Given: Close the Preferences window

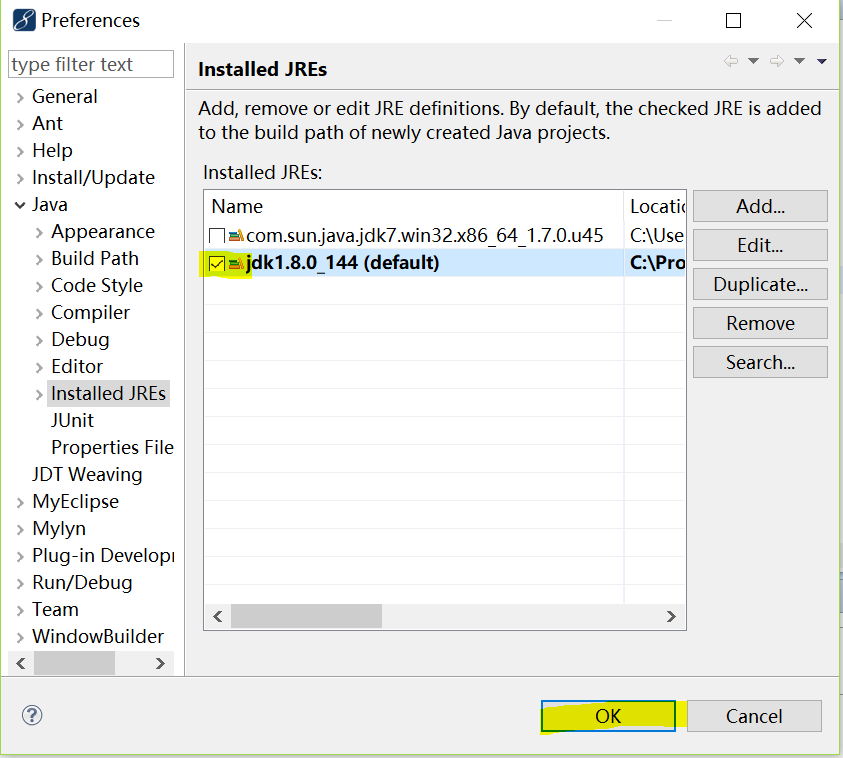Looking at the screenshot, I should [804, 20].
